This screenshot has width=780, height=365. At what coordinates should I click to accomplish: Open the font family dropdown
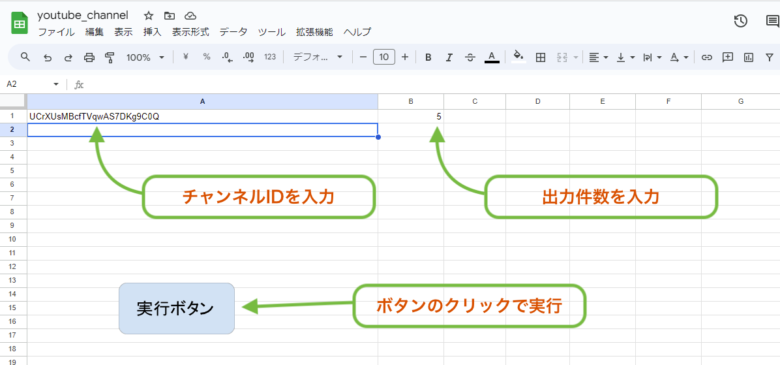(x=318, y=57)
